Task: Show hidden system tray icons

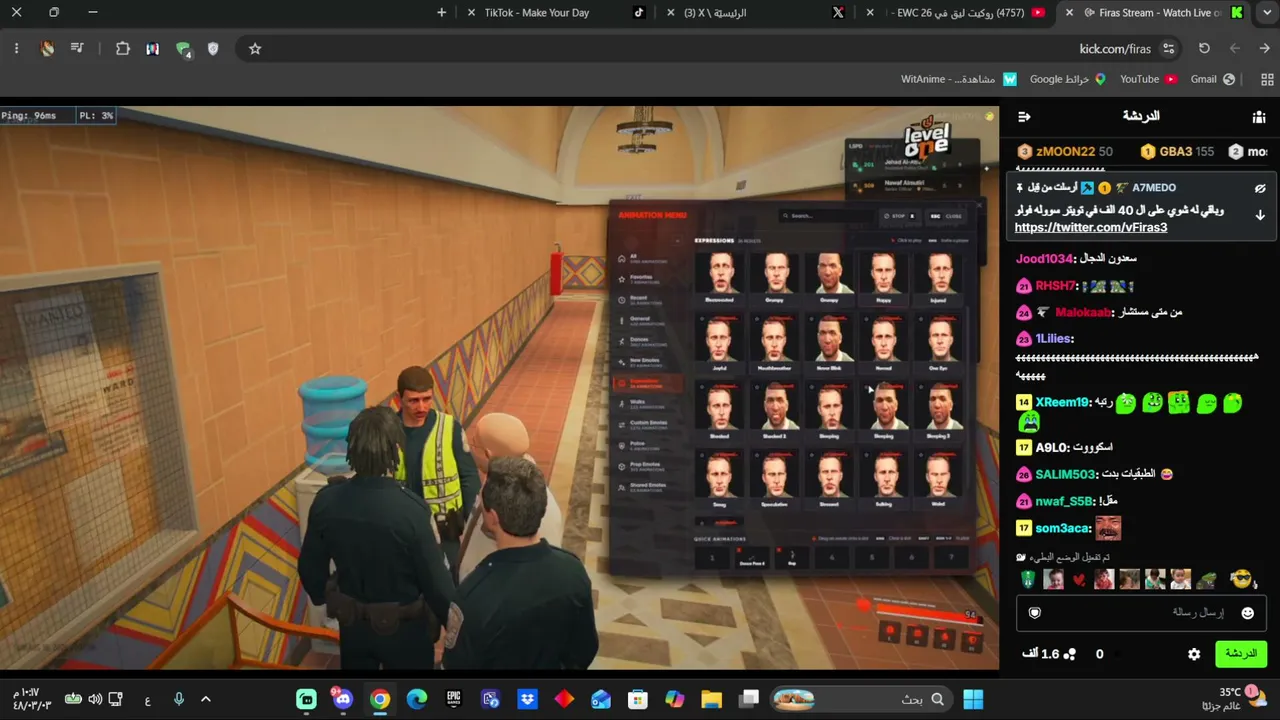Action: pos(206,699)
